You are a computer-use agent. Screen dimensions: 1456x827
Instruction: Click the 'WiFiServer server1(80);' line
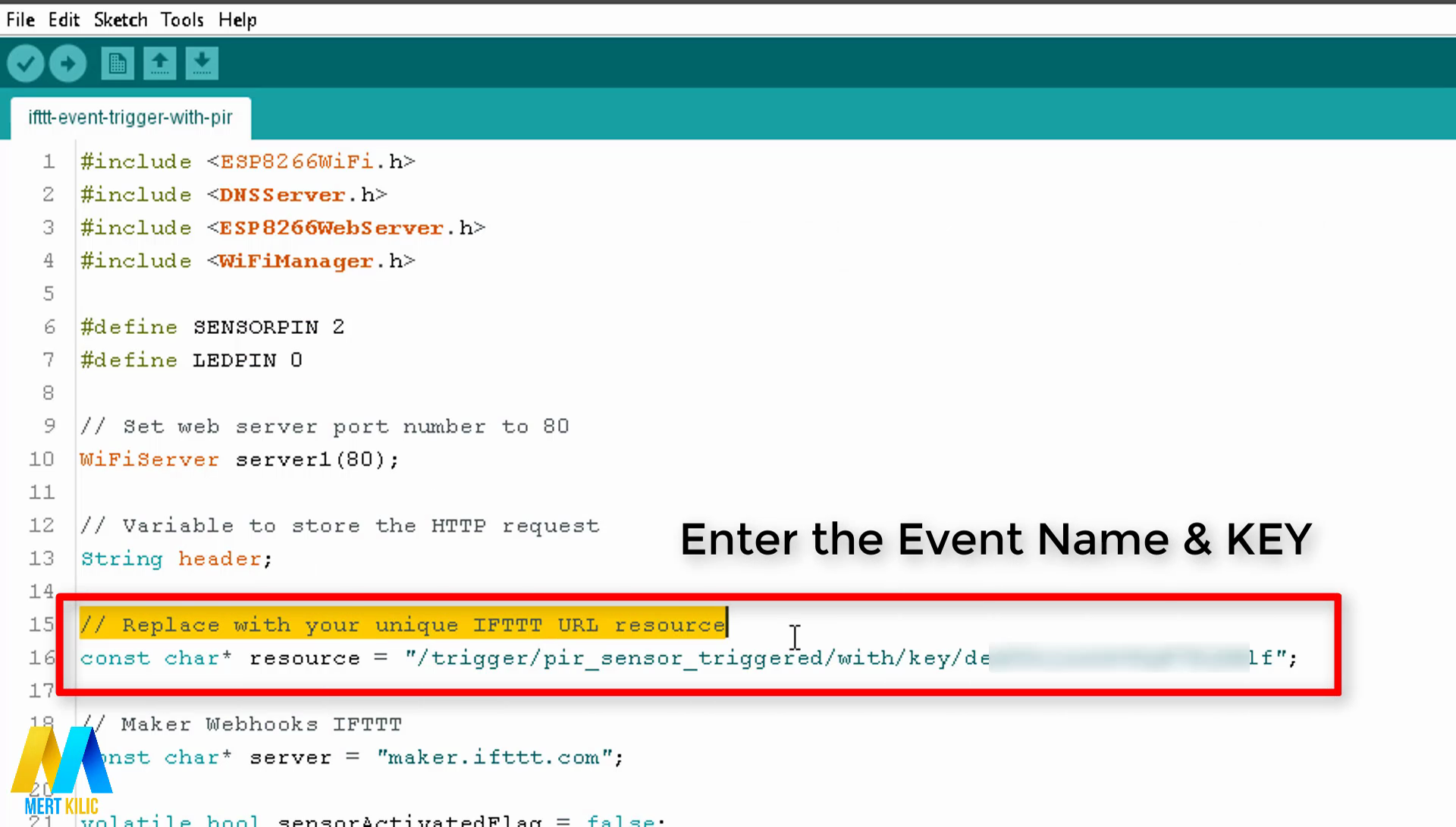coord(239,460)
